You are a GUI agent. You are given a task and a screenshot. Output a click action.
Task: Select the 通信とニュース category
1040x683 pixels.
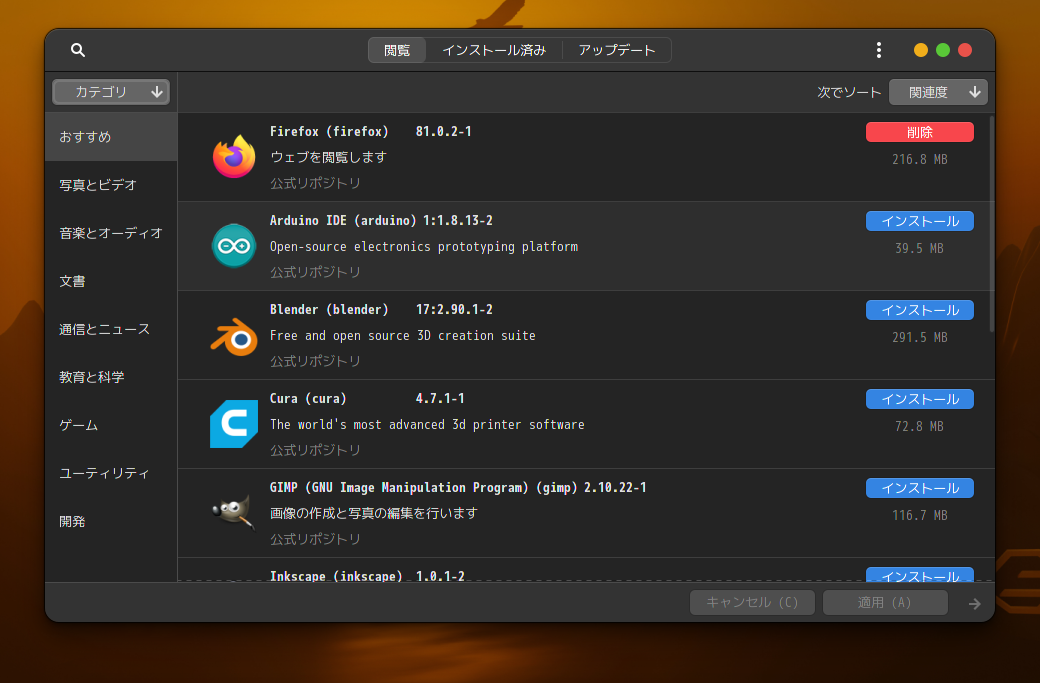111,329
